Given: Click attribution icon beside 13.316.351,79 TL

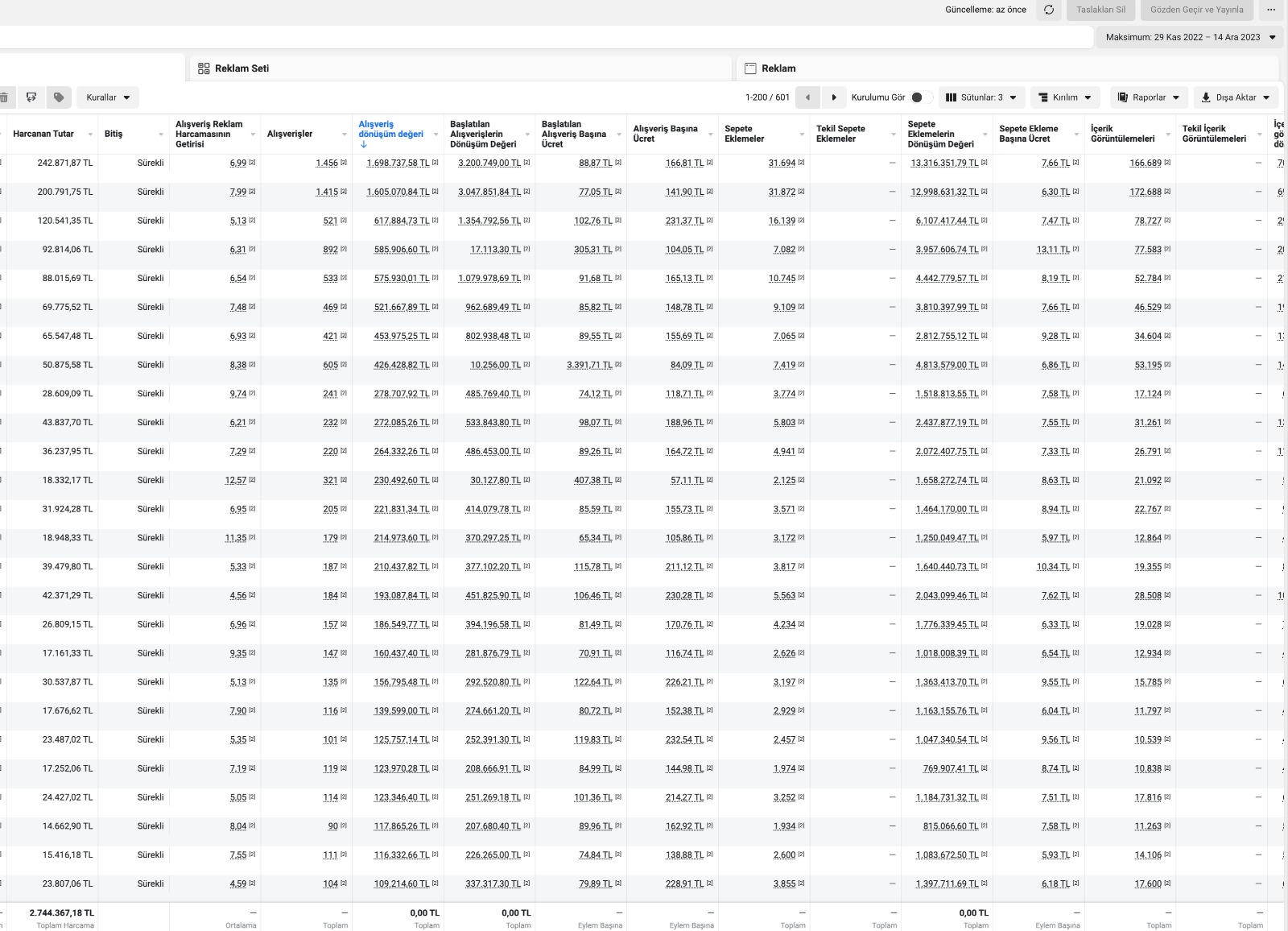Looking at the screenshot, I should click(x=985, y=163).
